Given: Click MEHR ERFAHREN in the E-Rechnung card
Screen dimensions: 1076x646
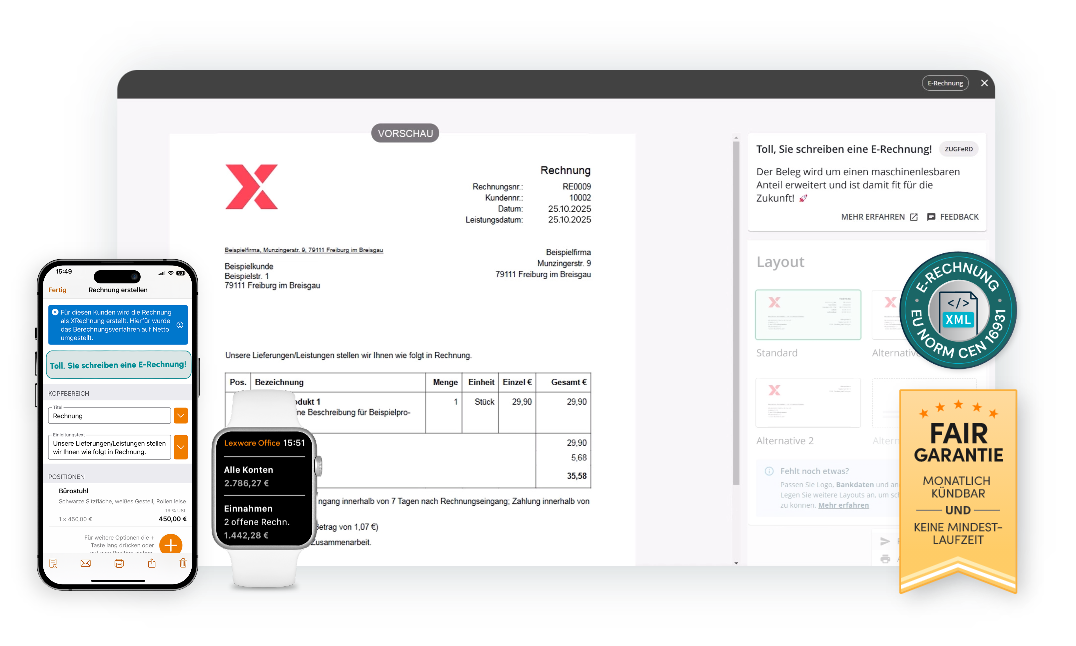Looking at the screenshot, I should pos(879,217).
